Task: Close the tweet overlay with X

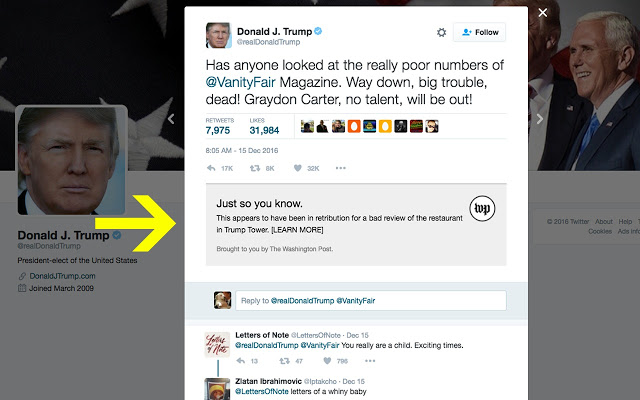Action: point(543,13)
